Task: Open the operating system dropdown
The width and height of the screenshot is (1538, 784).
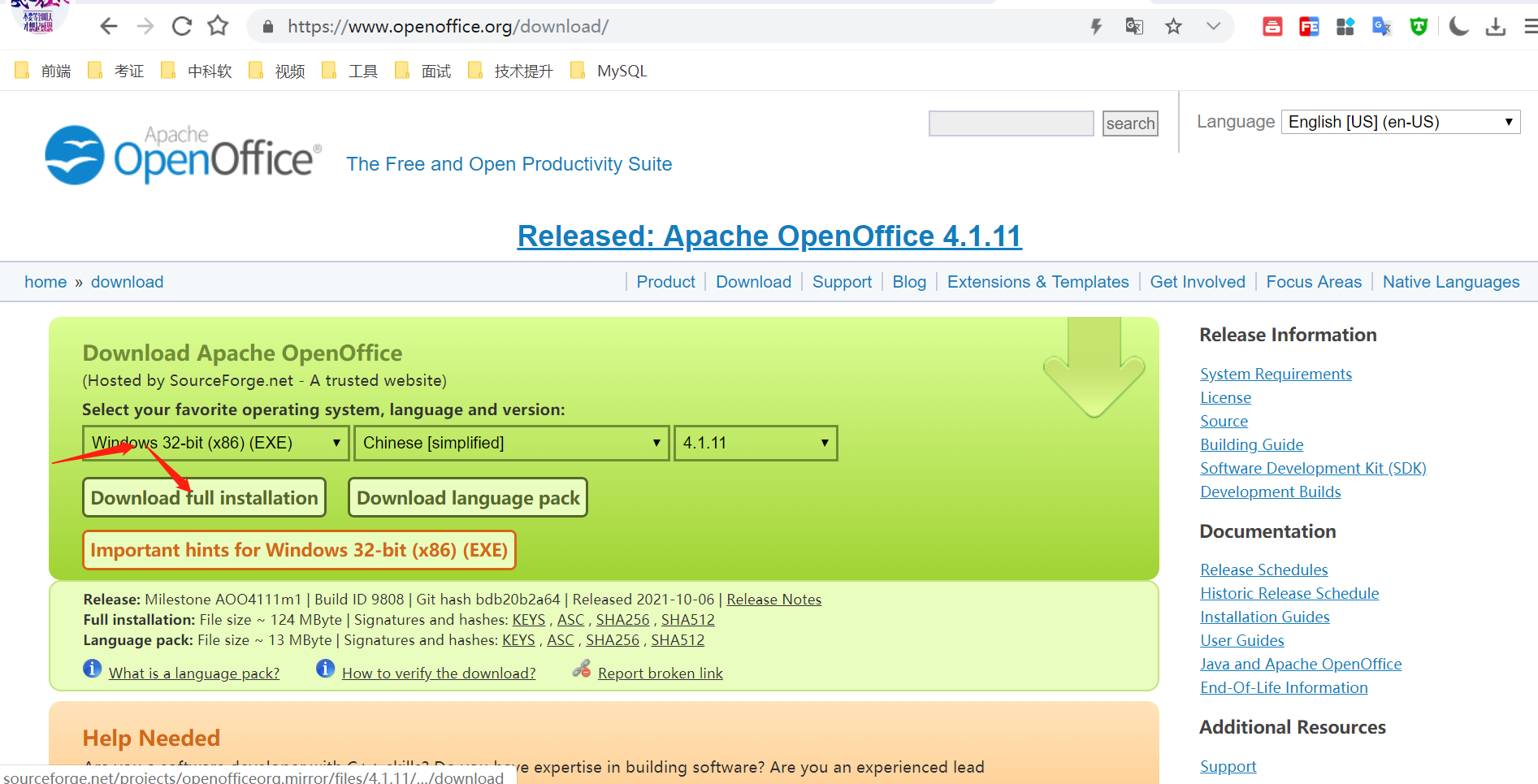Action: 216,444
